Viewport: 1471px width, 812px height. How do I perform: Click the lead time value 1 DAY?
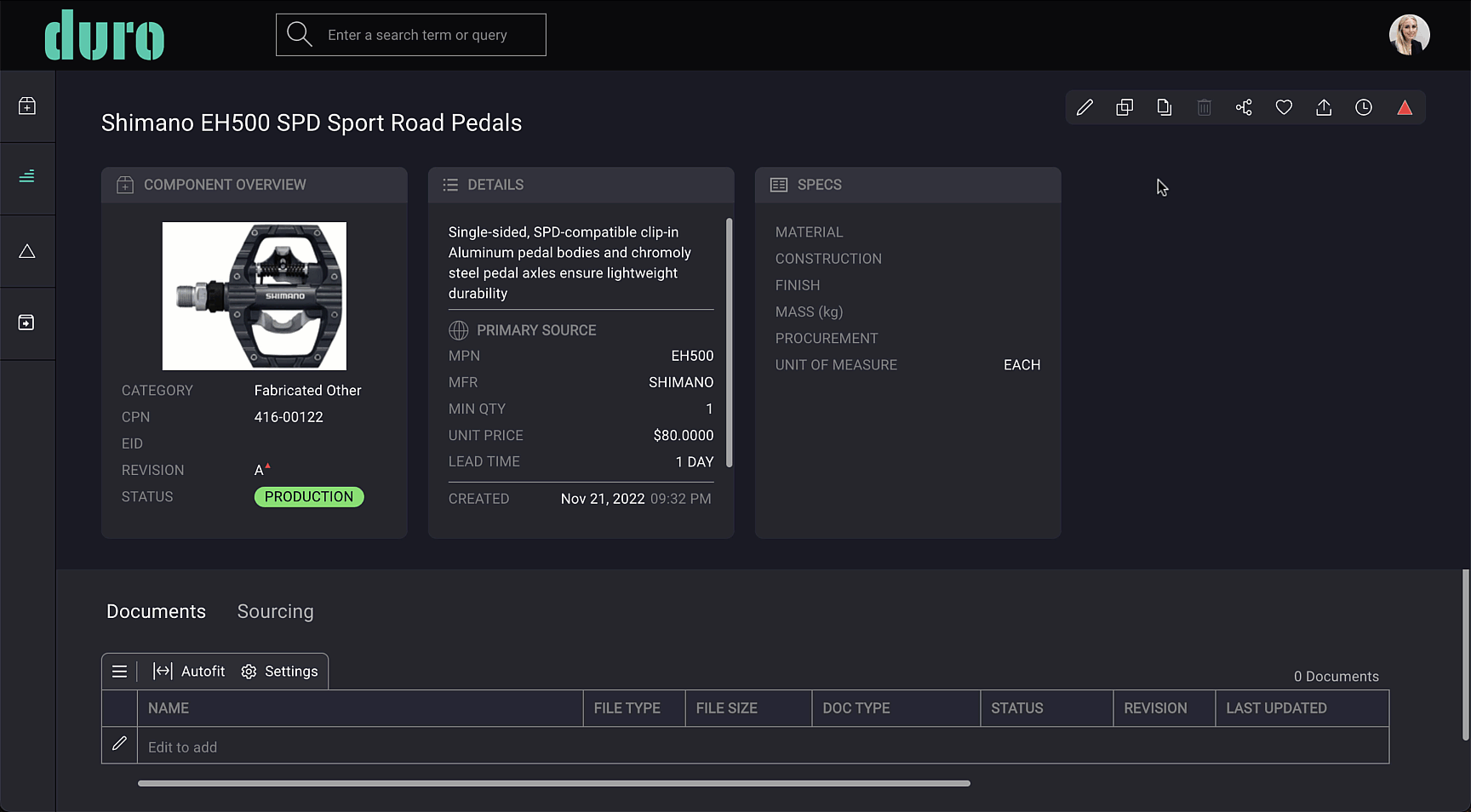tap(695, 461)
